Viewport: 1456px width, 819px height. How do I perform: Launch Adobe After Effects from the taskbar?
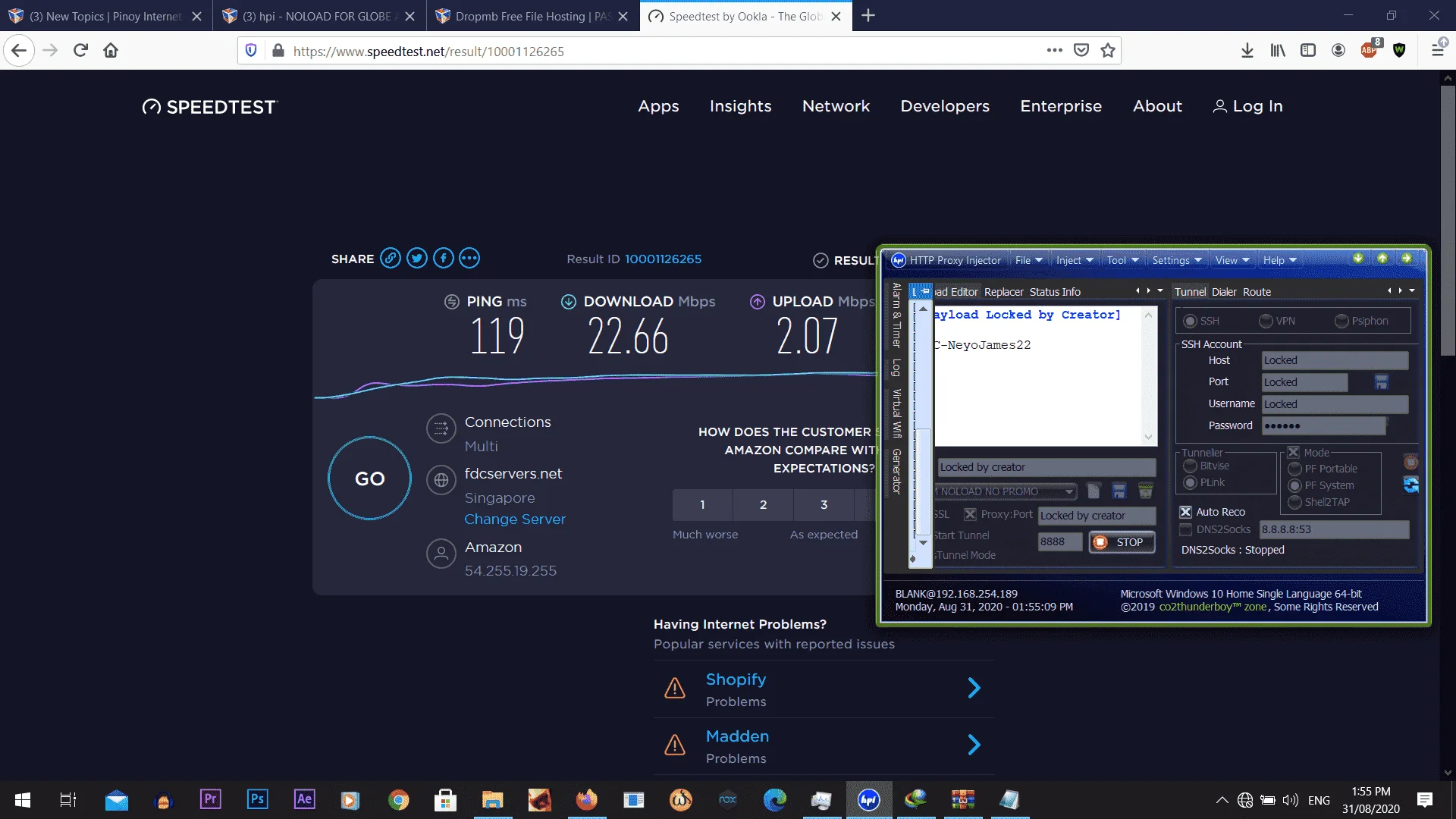pyautogui.click(x=304, y=799)
